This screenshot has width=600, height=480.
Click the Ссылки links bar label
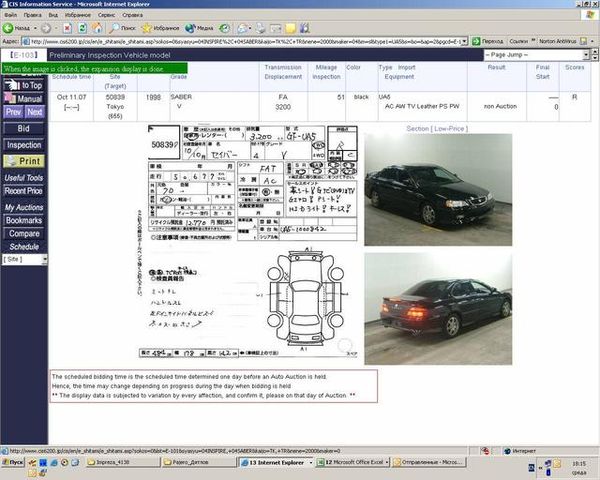(x=518, y=41)
